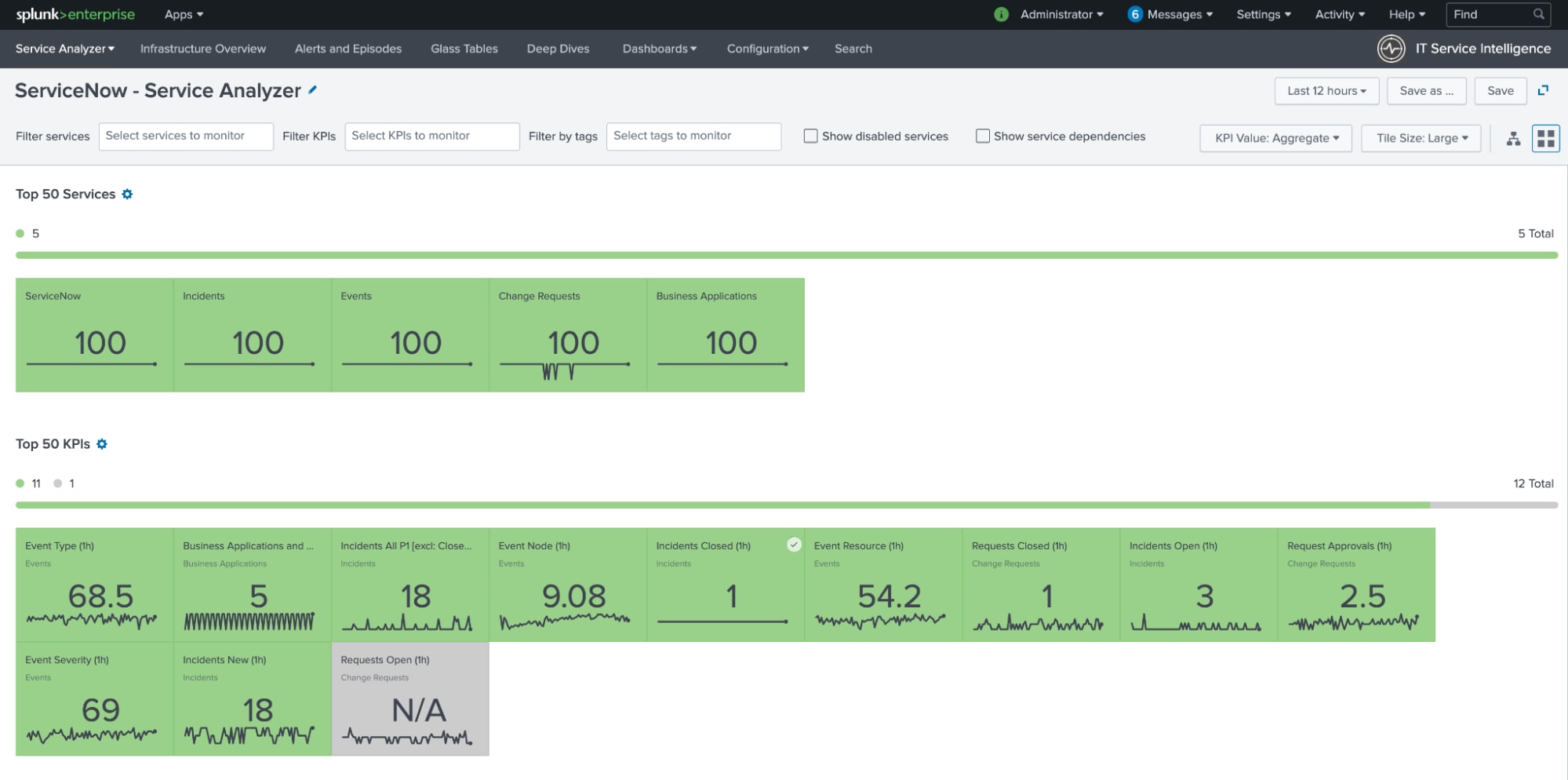The width and height of the screenshot is (1568, 780).
Task: Click the splunk>enterprise logo
Action: coord(75,14)
